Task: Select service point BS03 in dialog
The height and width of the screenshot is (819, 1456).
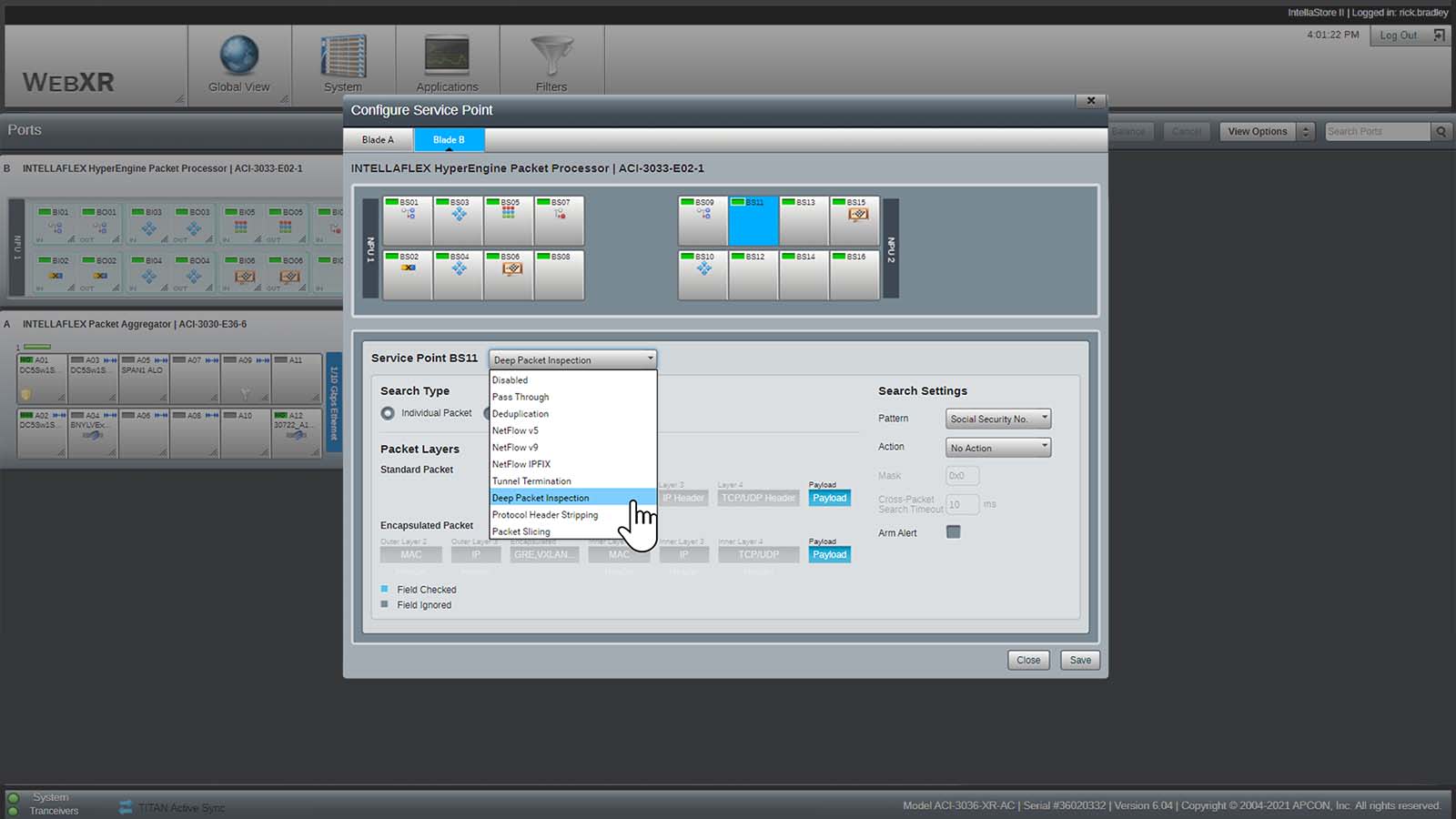Action: (458, 221)
